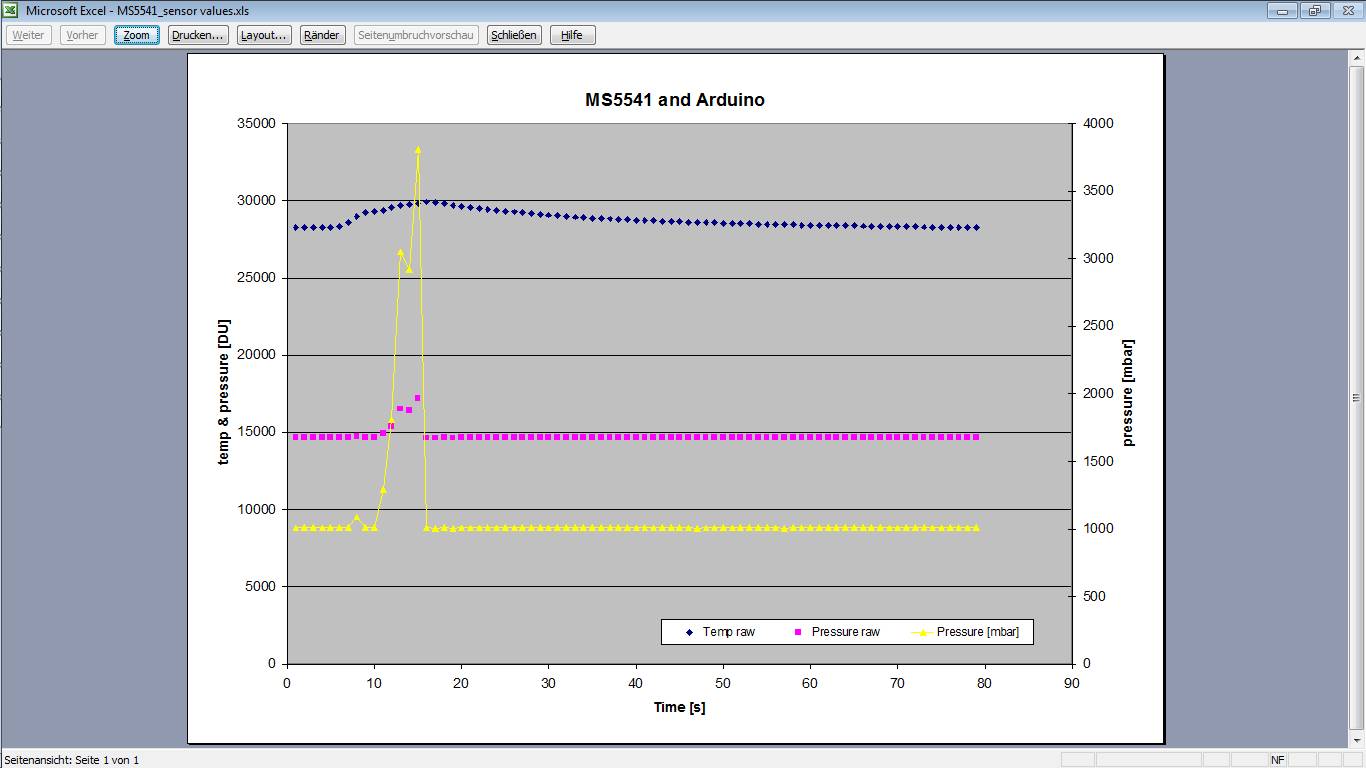Click the disabled Seitenumbruchvorschau button

(415, 35)
